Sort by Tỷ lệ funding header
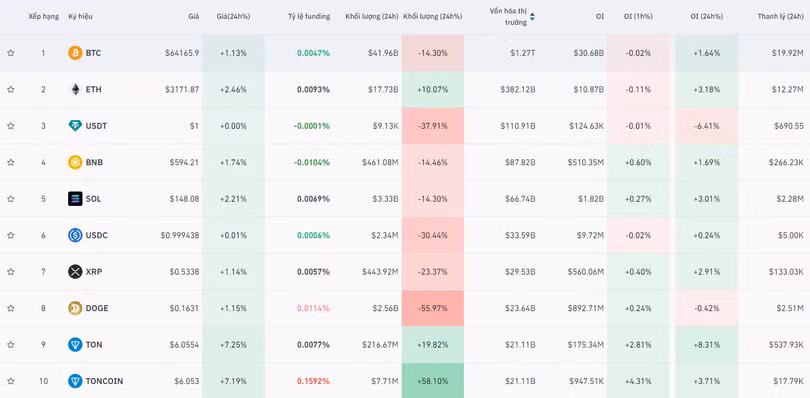 (x=309, y=17)
